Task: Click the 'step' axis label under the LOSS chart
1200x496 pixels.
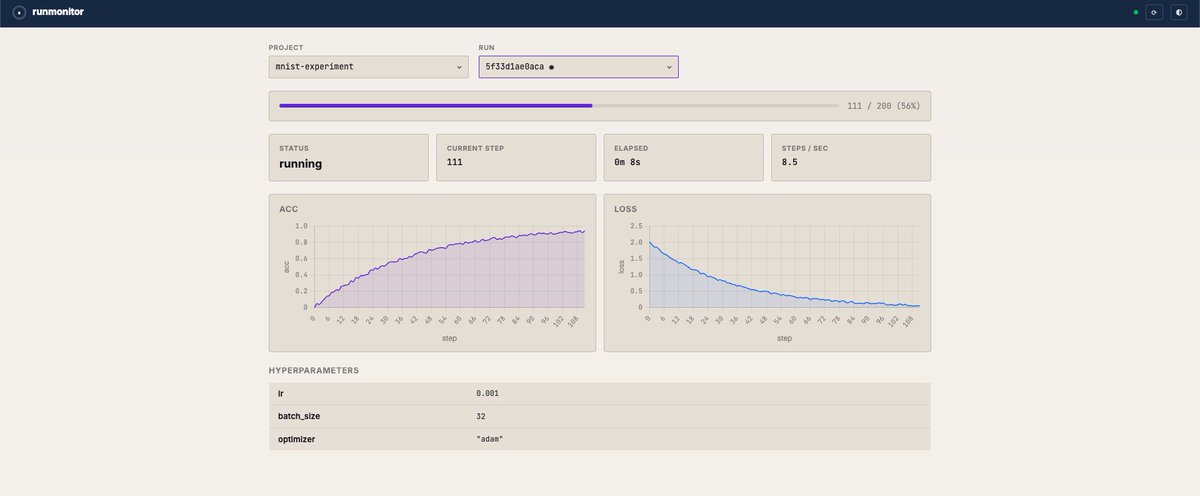Action: (784, 338)
